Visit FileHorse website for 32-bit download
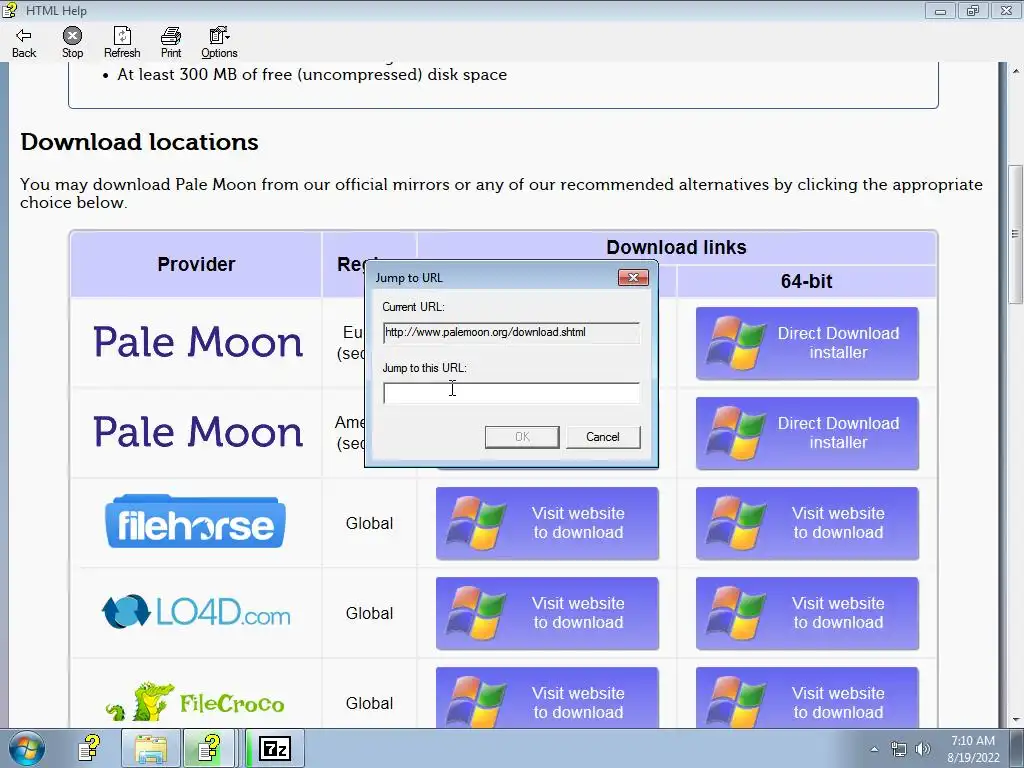Viewport: 1024px width, 768px height. 547,523
